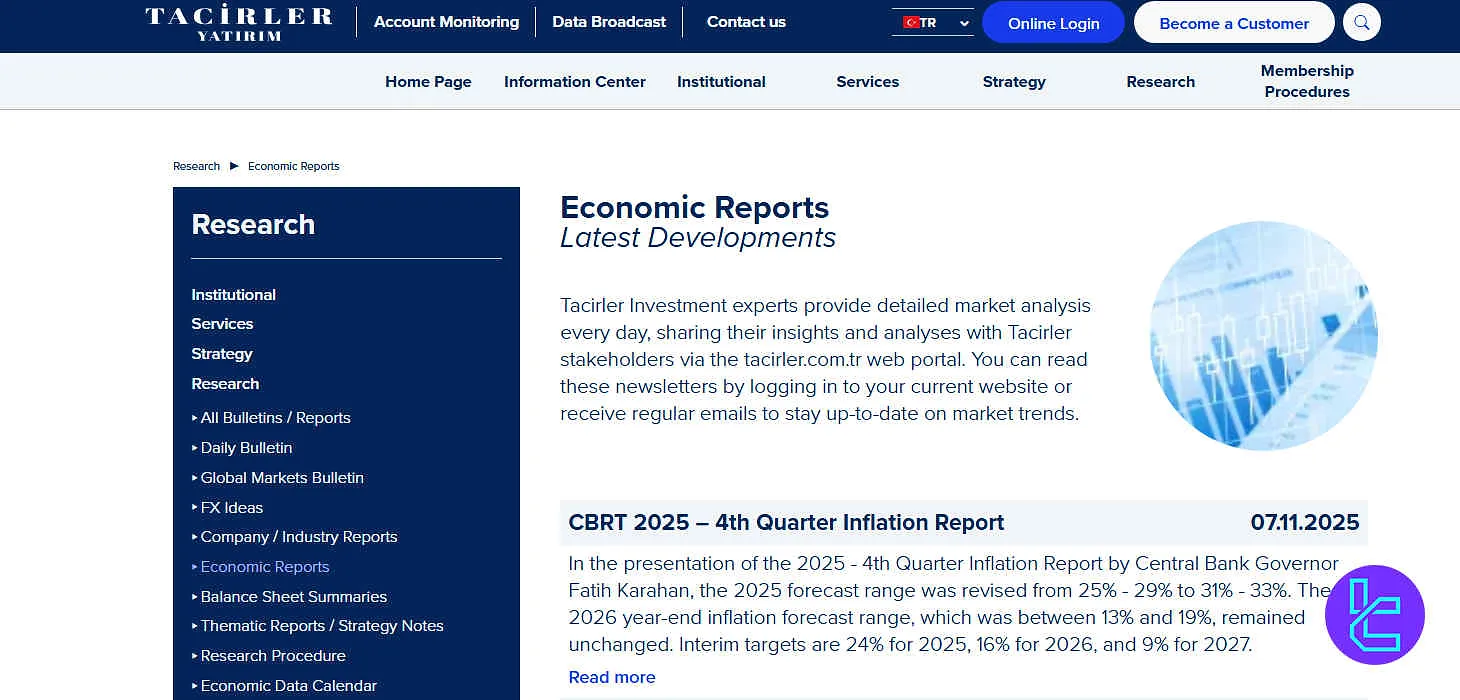Open Membership Procedures menu
This screenshot has height=700, width=1460.
(1306, 81)
